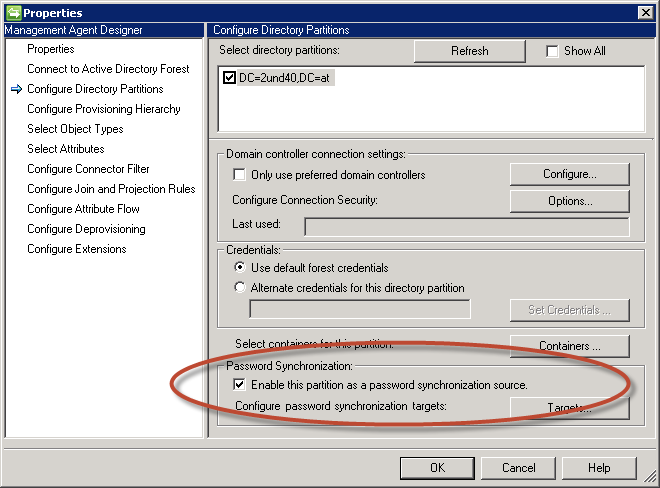Image resolution: width=660 pixels, height=488 pixels.
Task: Open the Properties page in designer list
Action: coord(50,49)
